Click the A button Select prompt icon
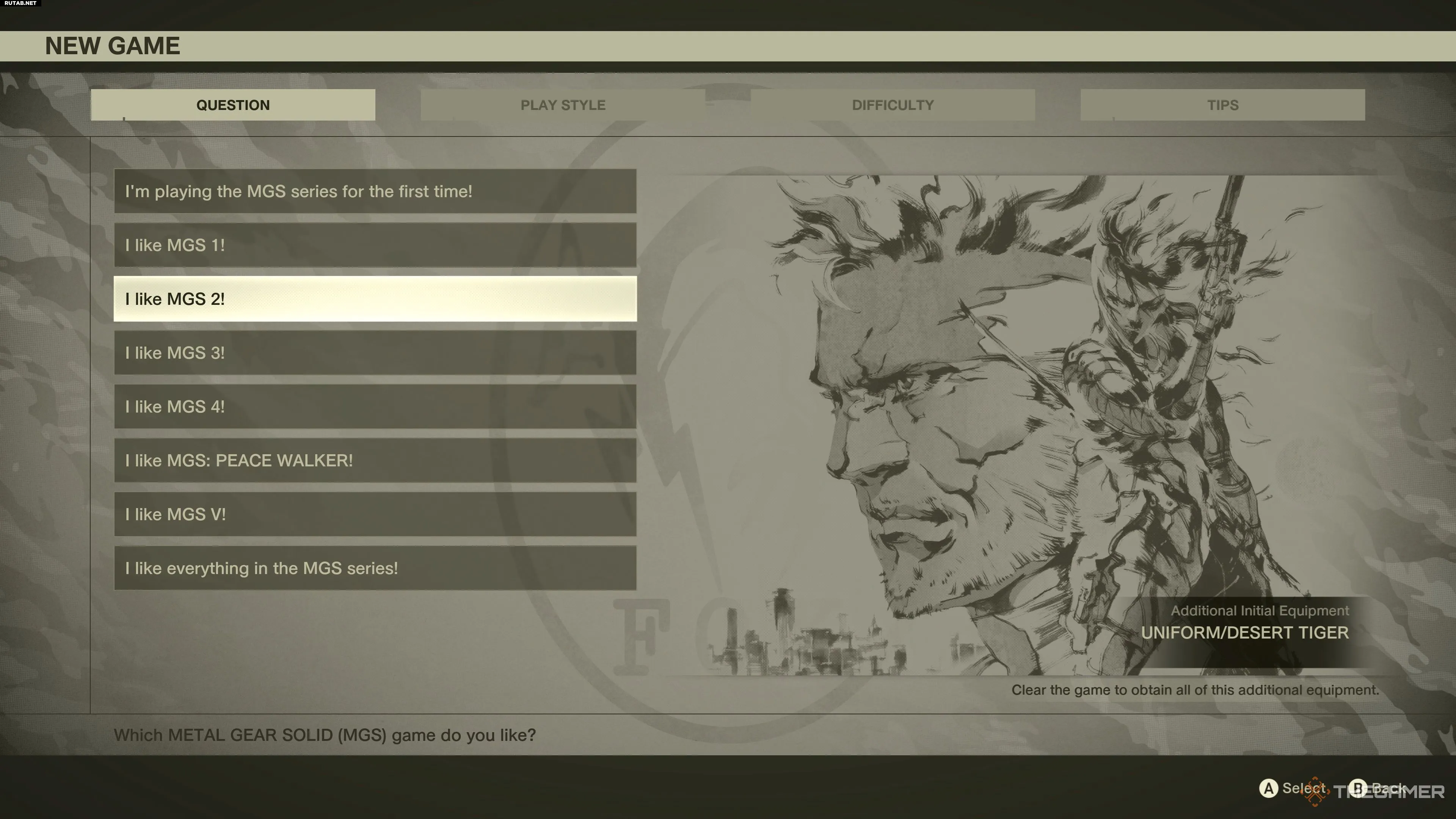The height and width of the screenshot is (819, 1456). pos(1269,789)
